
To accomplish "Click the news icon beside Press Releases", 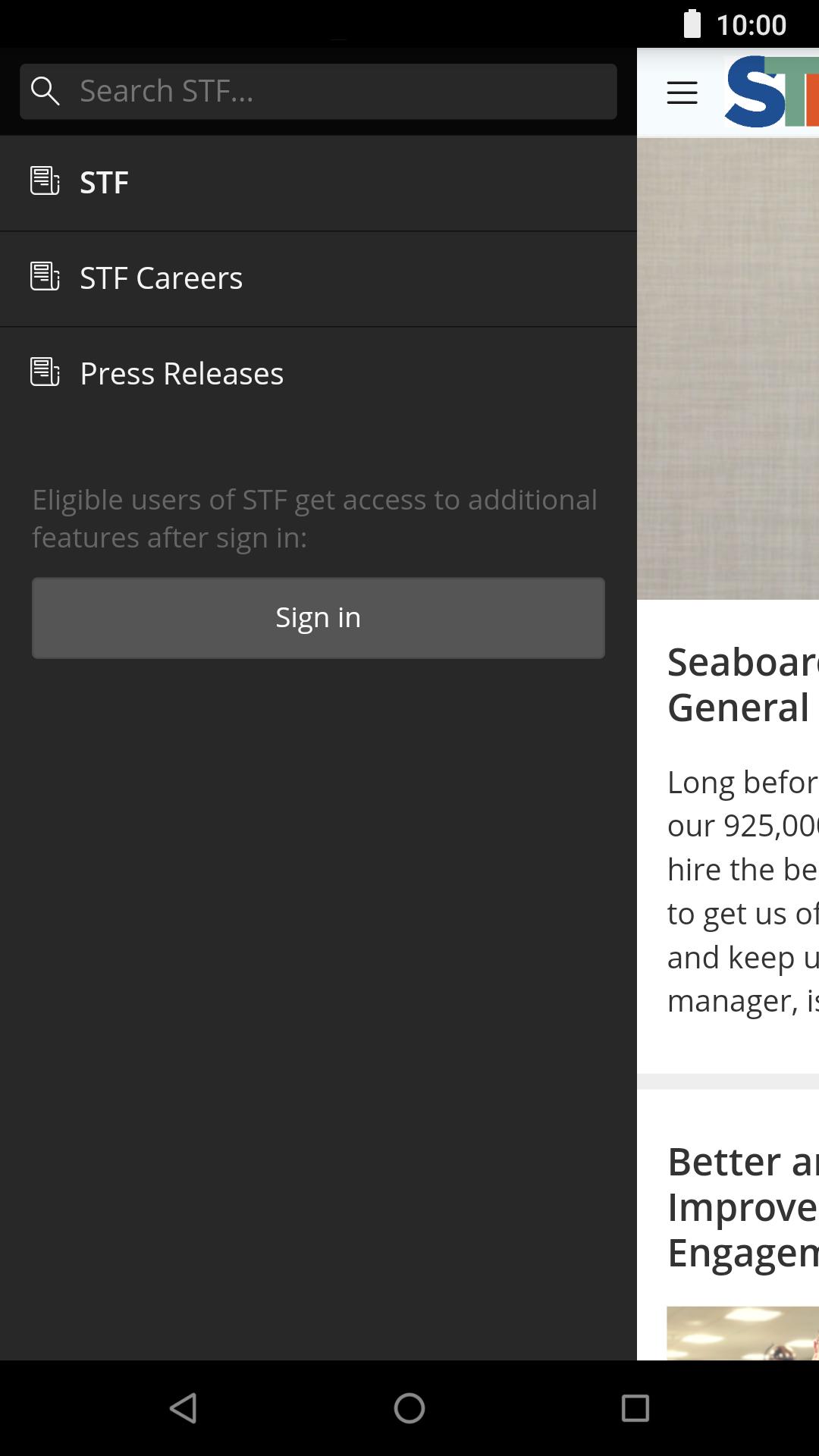I will [45, 372].
